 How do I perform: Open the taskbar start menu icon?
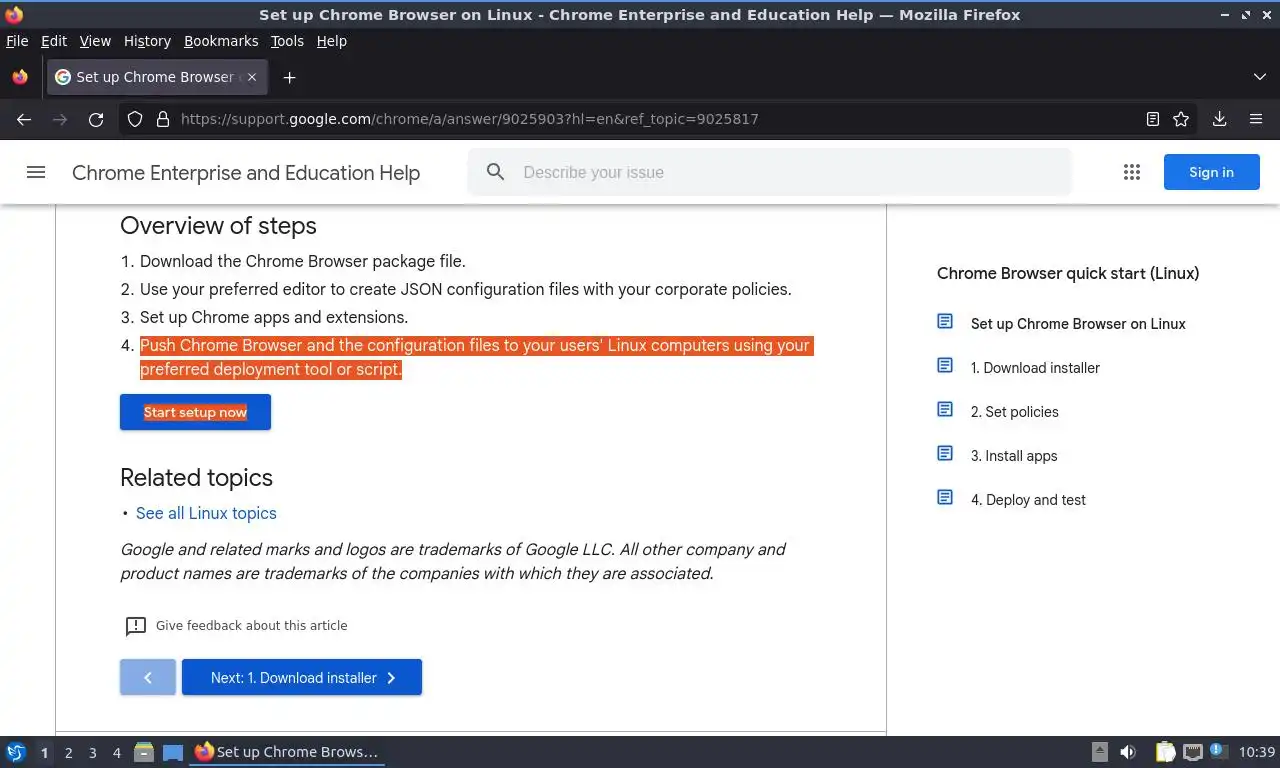coord(16,752)
